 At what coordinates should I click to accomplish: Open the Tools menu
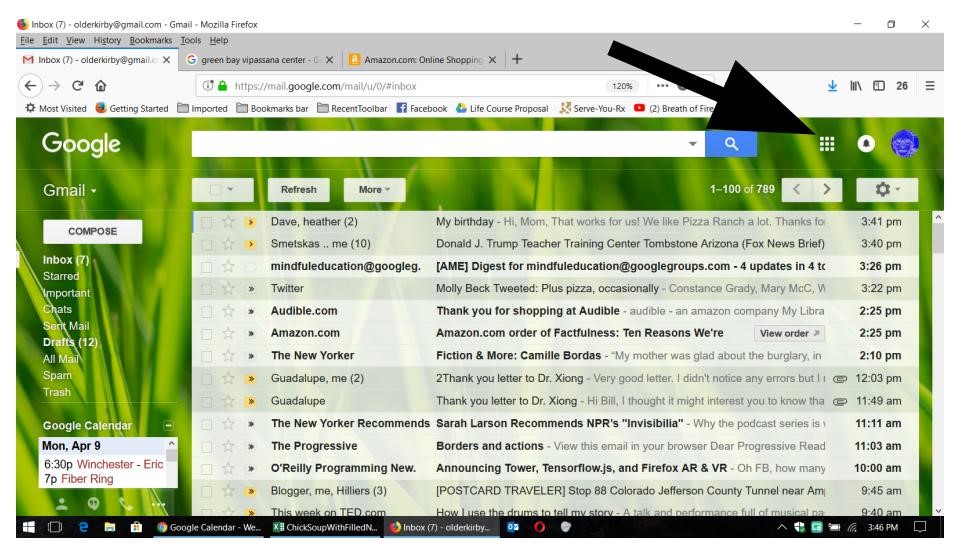pyautogui.click(x=191, y=40)
